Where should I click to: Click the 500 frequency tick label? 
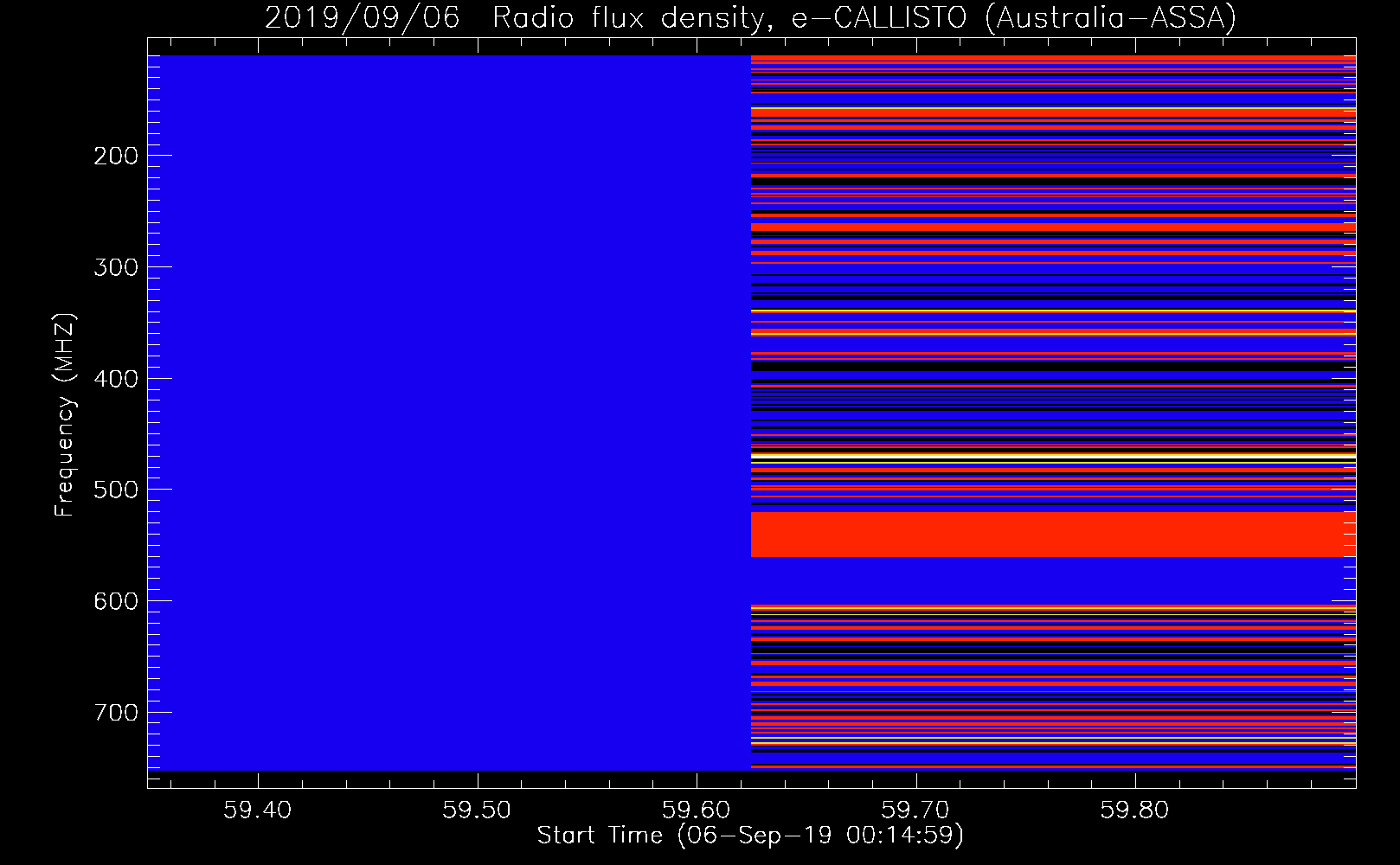coord(116,490)
